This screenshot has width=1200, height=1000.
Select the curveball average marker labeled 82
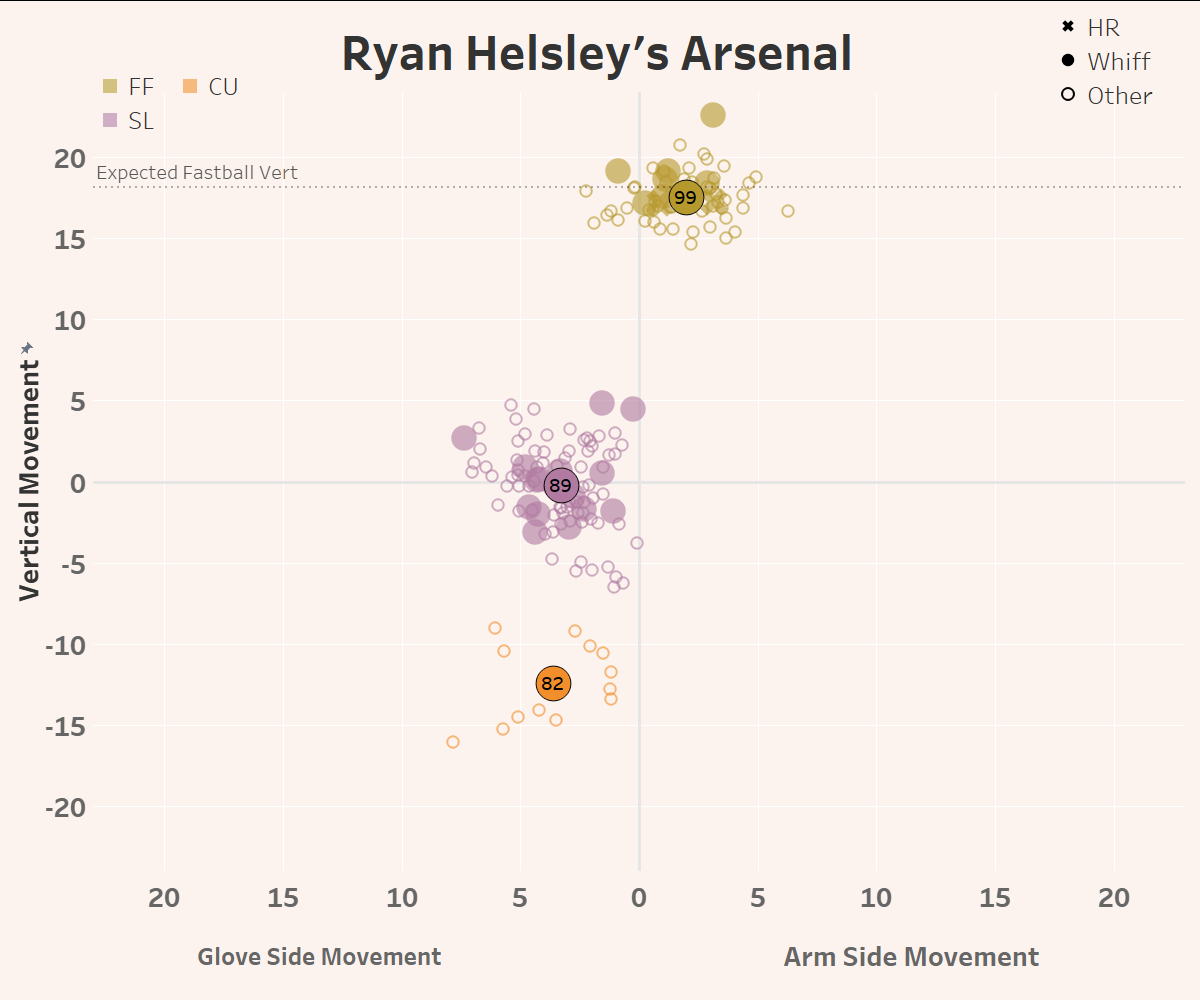[x=552, y=684]
